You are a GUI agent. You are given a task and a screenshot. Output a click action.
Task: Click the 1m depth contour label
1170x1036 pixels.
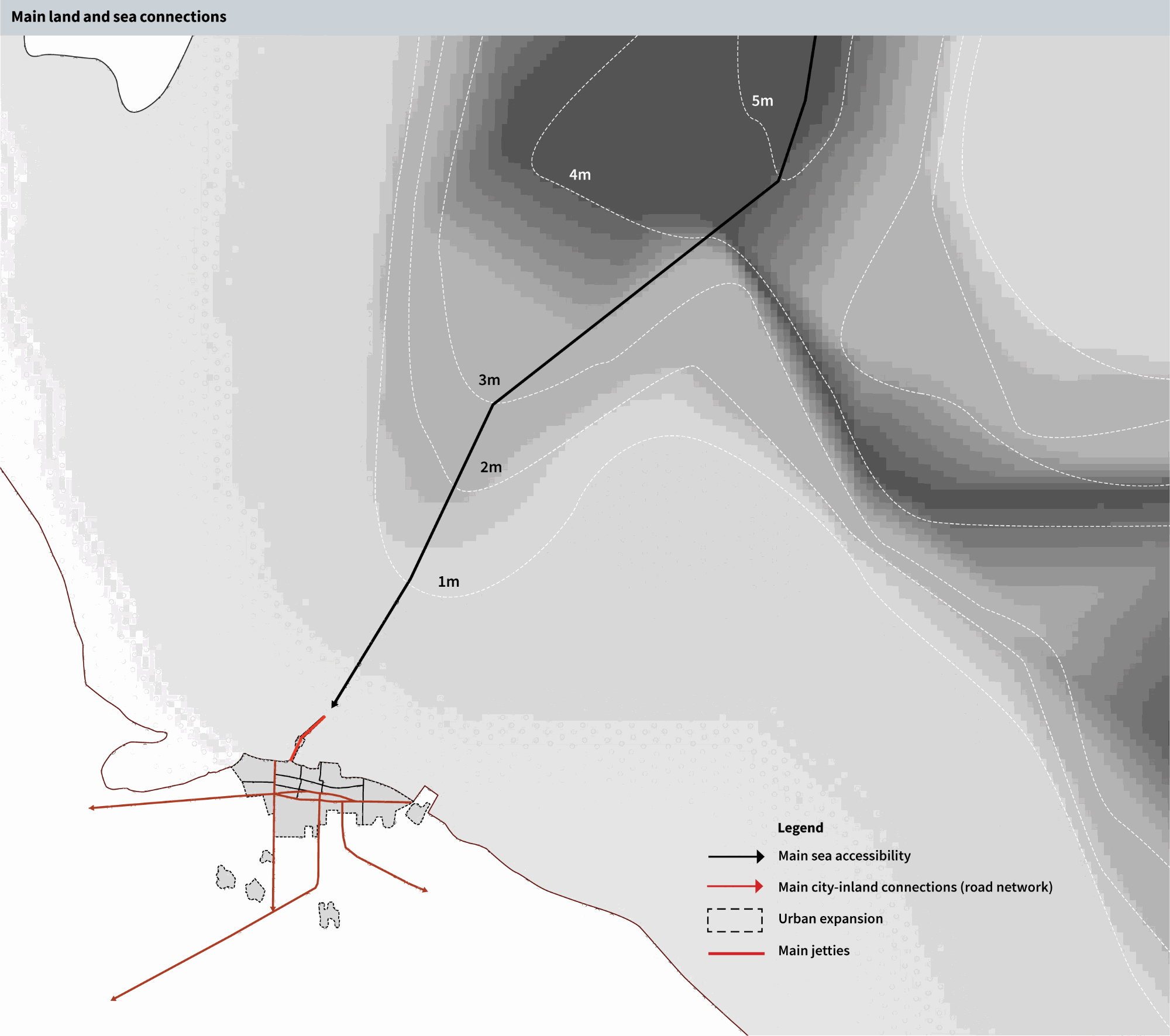point(449,582)
